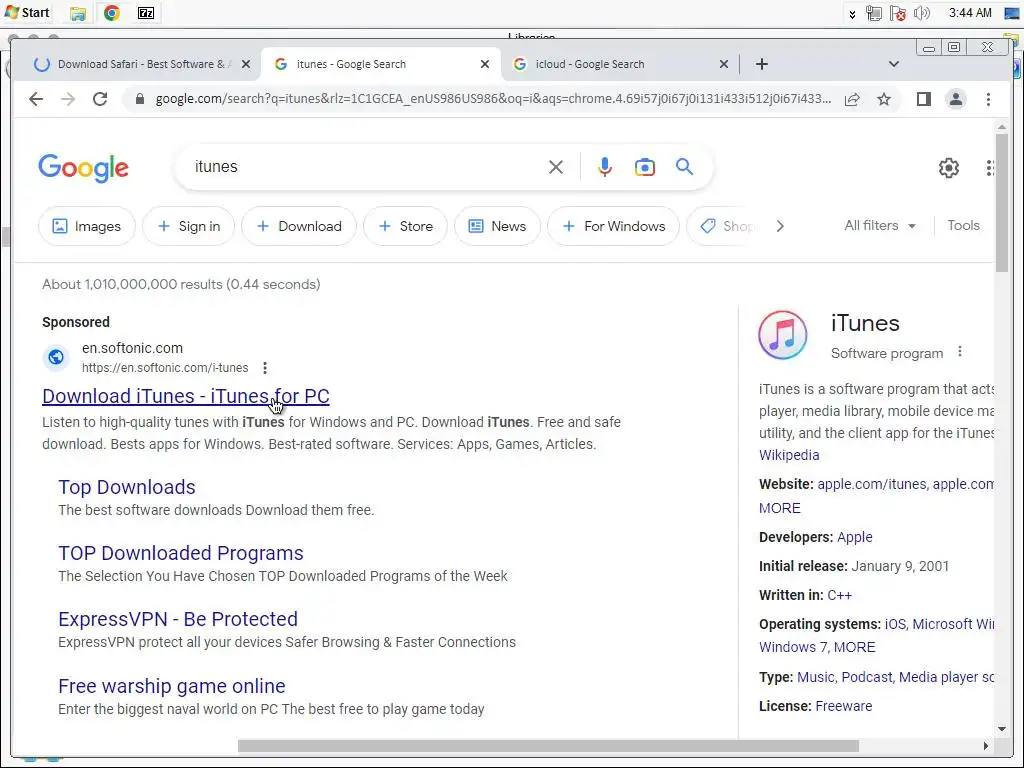Open softonic ad options dots
Screen dimensions: 1024x768
pos(264,368)
